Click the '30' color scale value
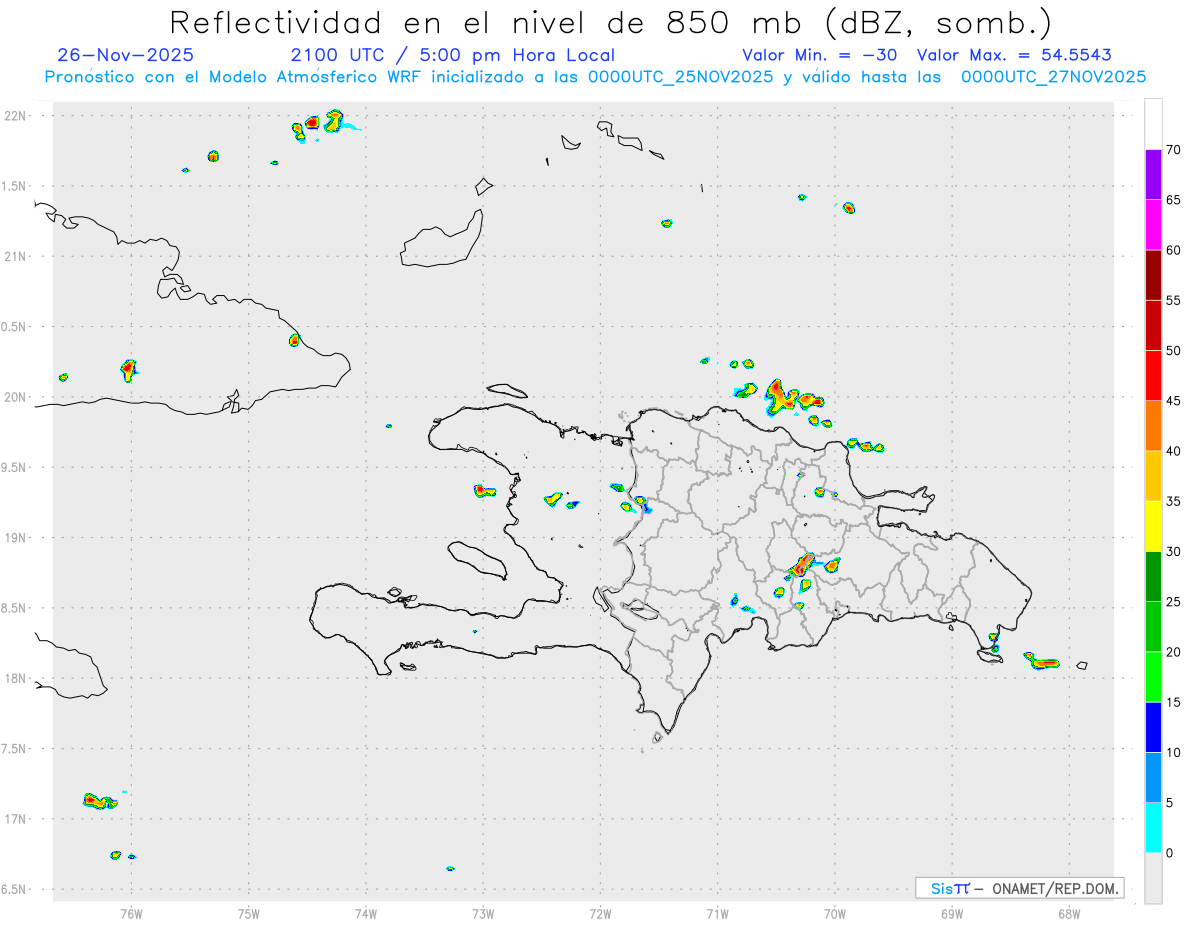 click(1173, 552)
